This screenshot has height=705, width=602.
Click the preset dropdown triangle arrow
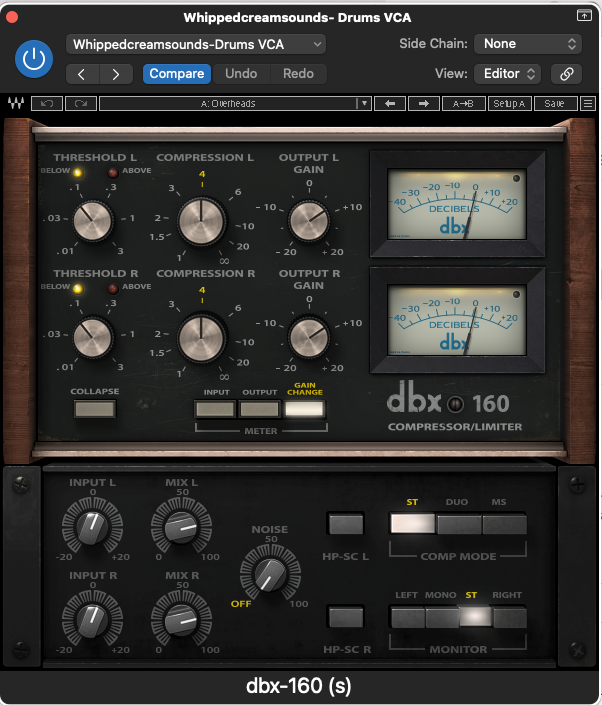(x=364, y=104)
